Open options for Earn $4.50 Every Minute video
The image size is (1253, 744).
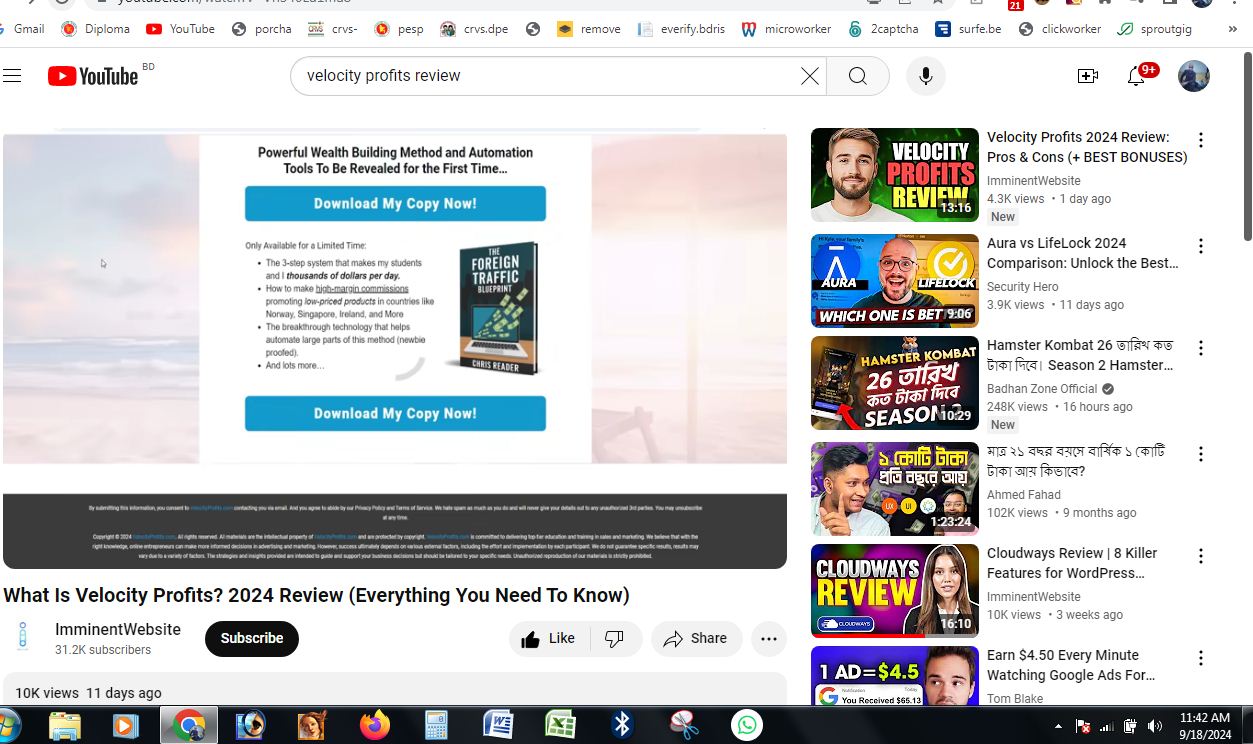(x=1201, y=658)
